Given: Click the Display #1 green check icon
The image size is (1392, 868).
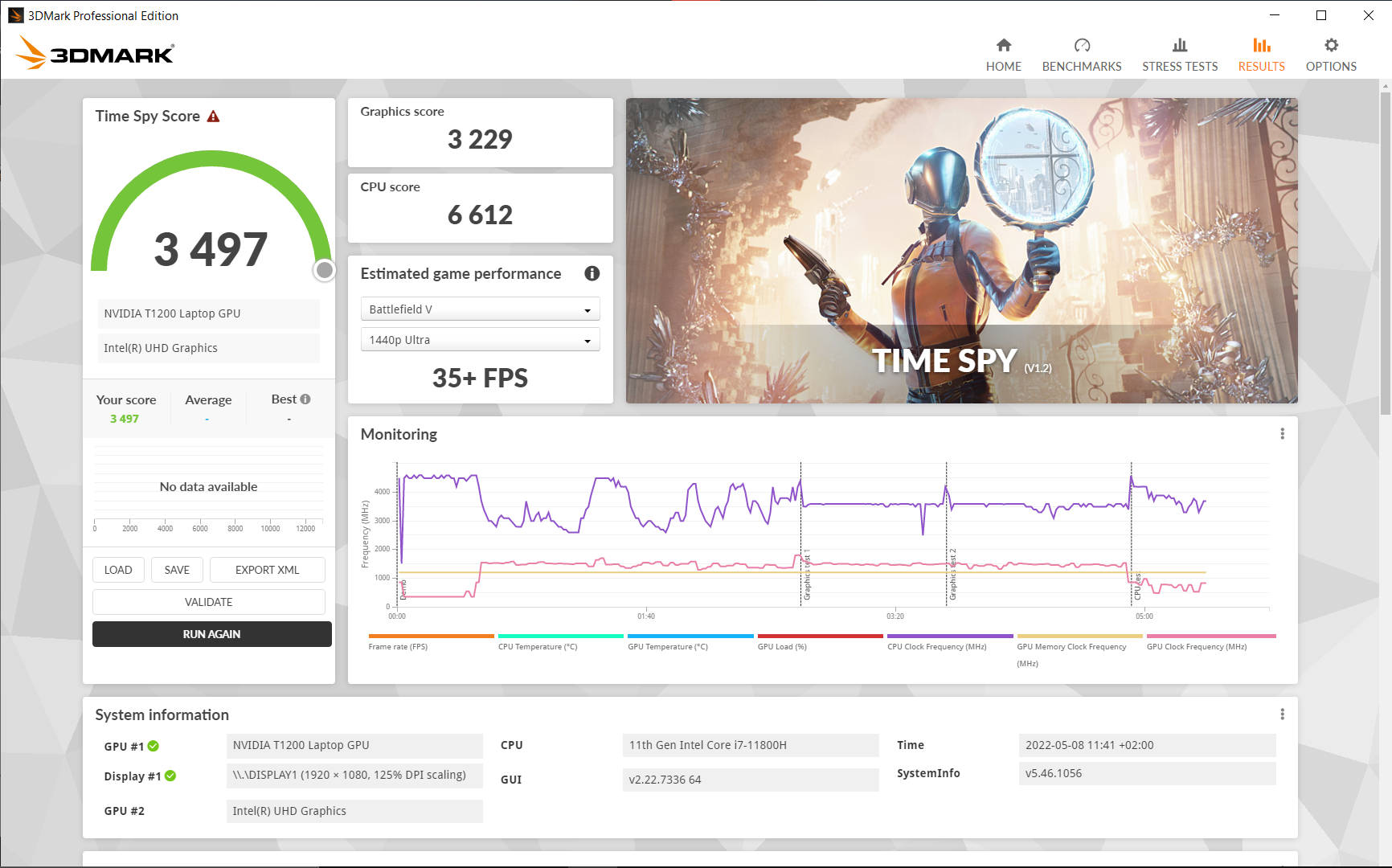Looking at the screenshot, I should tap(170, 776).
